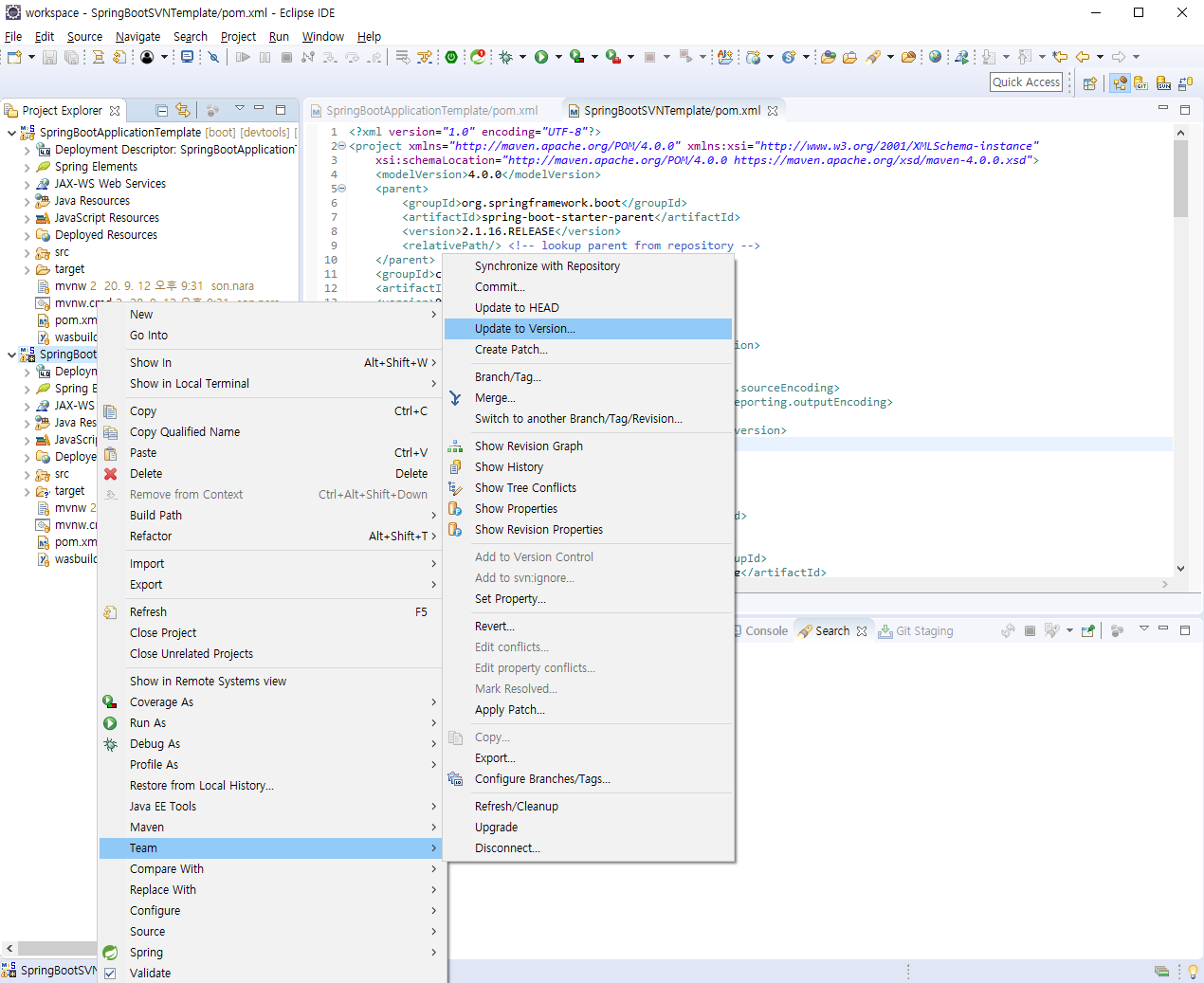Click the Save icon in the toolbar

(49, 57)
